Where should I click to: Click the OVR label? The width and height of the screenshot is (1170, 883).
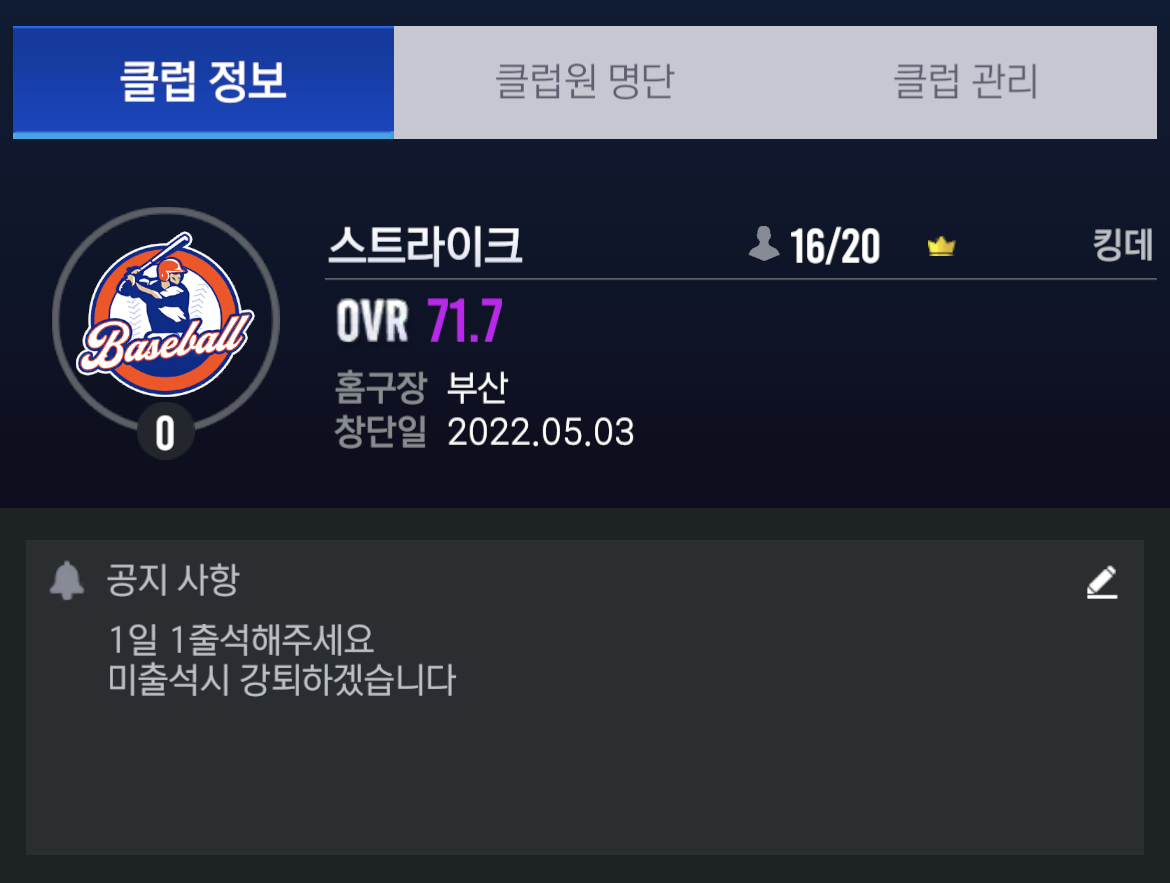pyautogui.click(x=372, y=321)
